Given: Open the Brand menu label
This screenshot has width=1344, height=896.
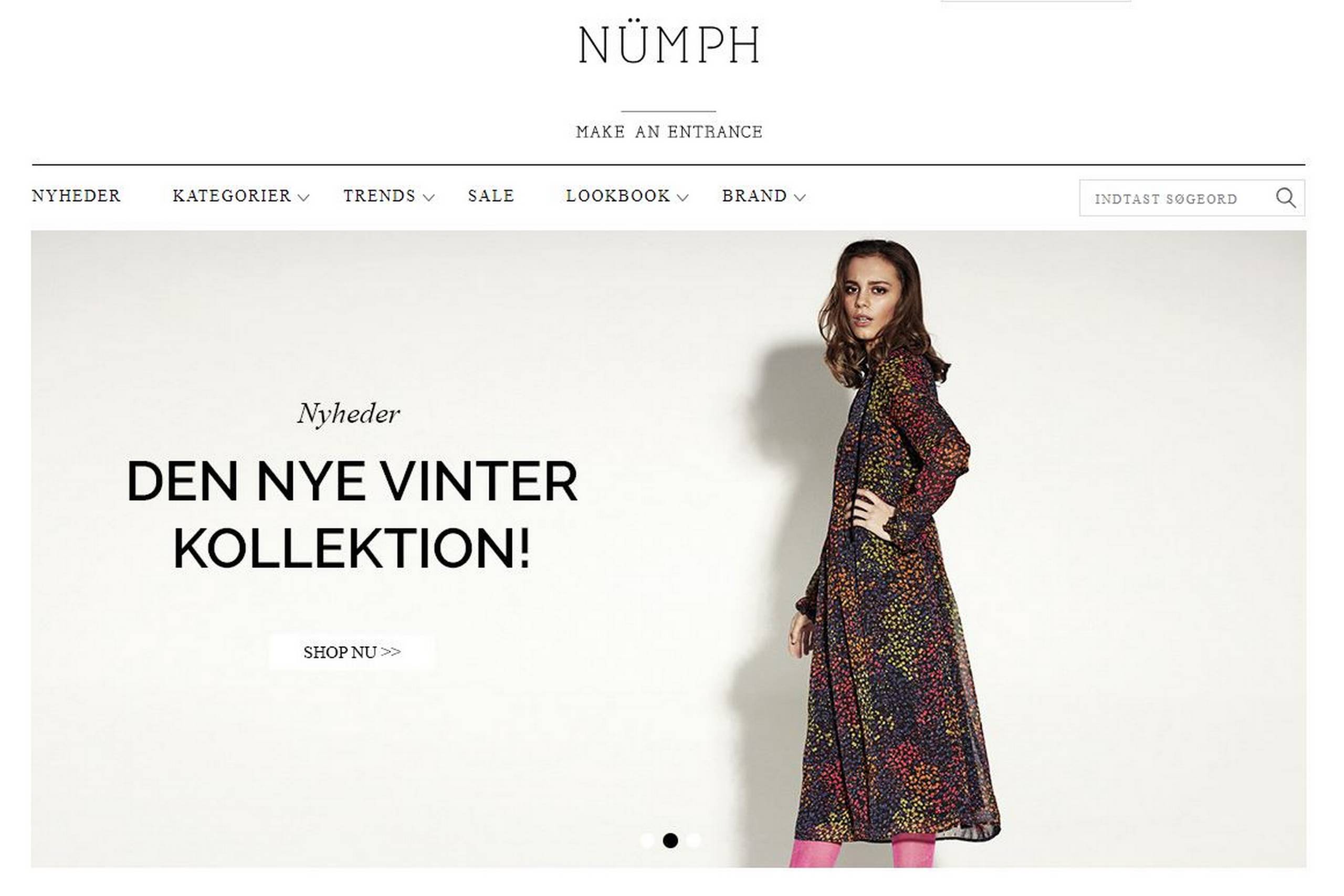Looking at the screenshot, I should (x=754, y=196).
